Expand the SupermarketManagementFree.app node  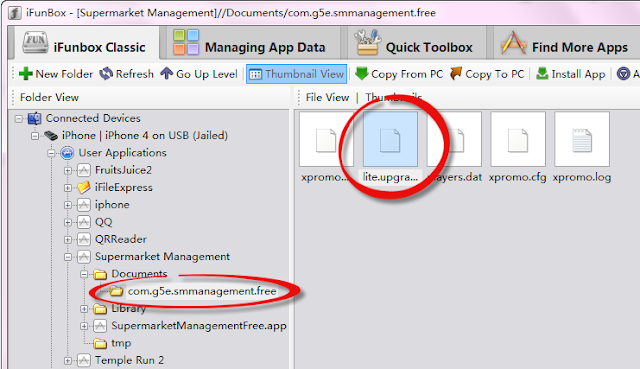[x=84, y=326]
